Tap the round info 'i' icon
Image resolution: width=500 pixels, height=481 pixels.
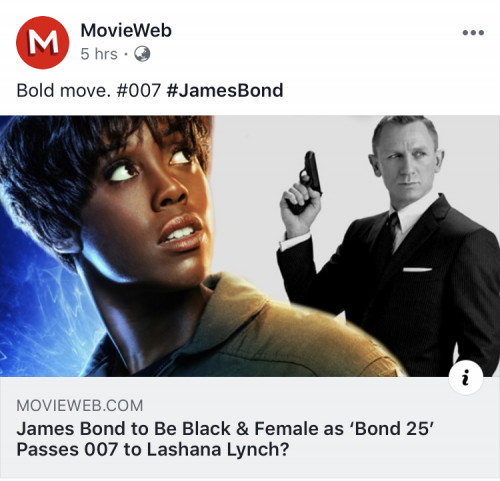(466, 378)
